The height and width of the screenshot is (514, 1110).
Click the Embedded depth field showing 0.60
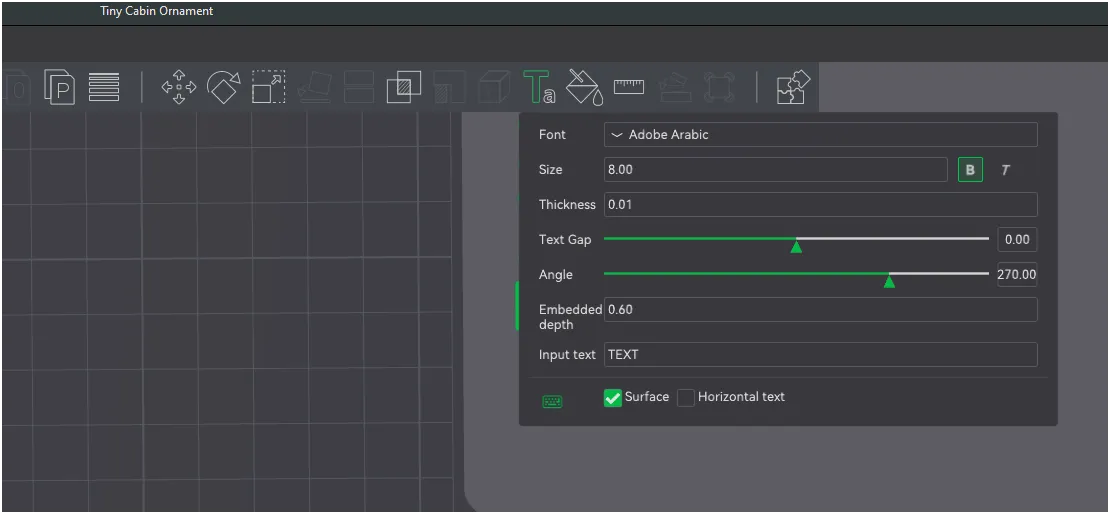coord(820,309)
